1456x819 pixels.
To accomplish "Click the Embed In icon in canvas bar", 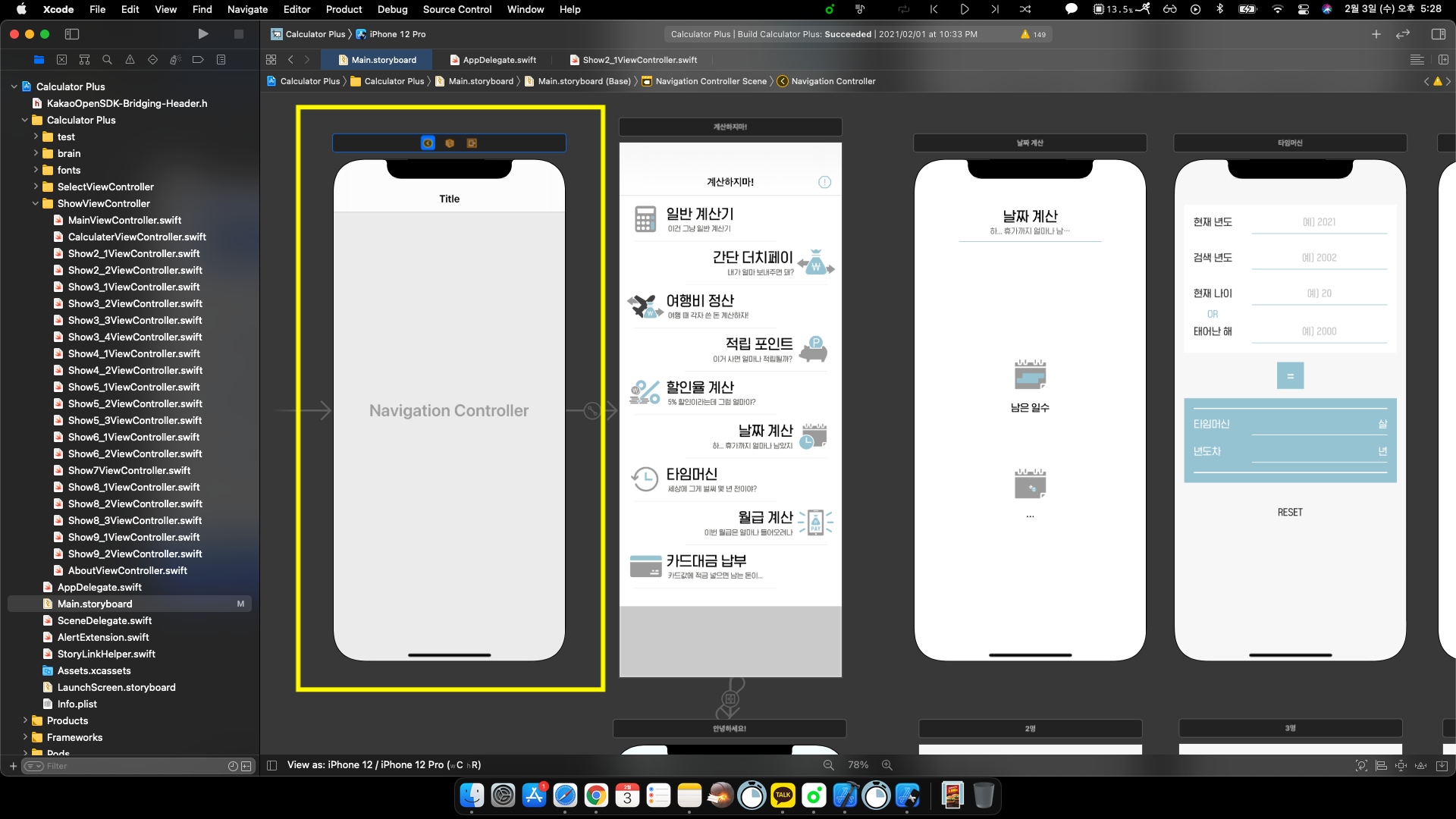I will (1442, 766).
